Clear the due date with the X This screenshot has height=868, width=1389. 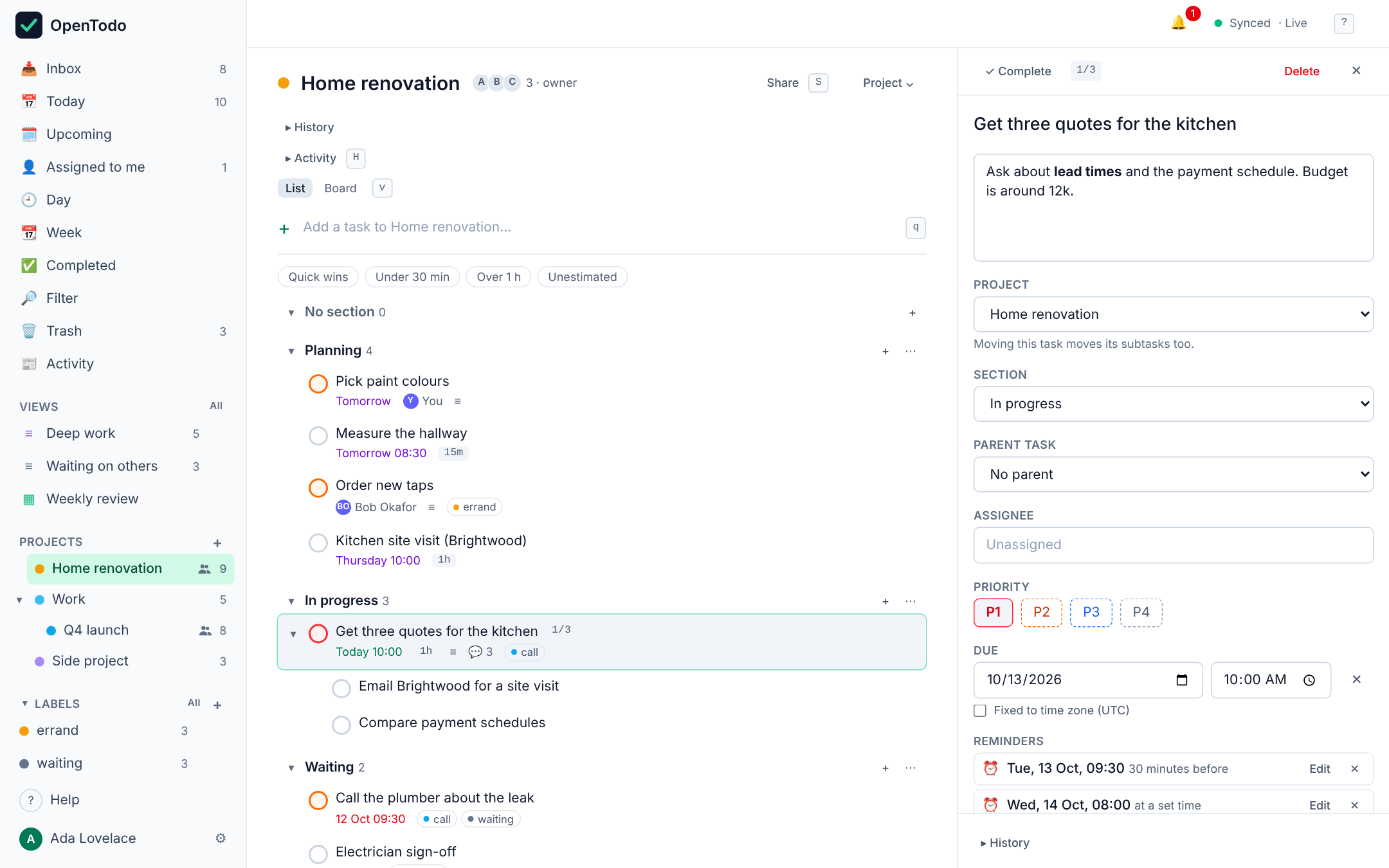(1357, 680)
